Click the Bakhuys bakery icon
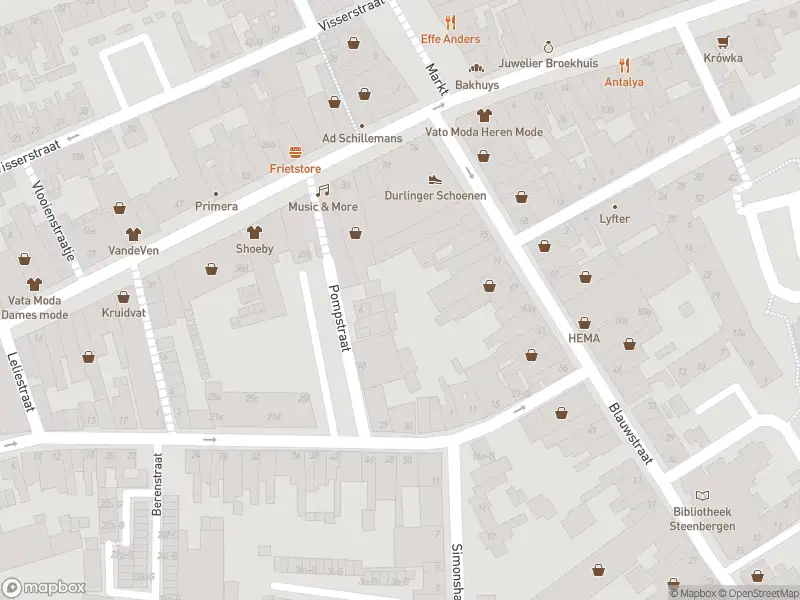This screenshot has width=800, height=600. point(477,68)
